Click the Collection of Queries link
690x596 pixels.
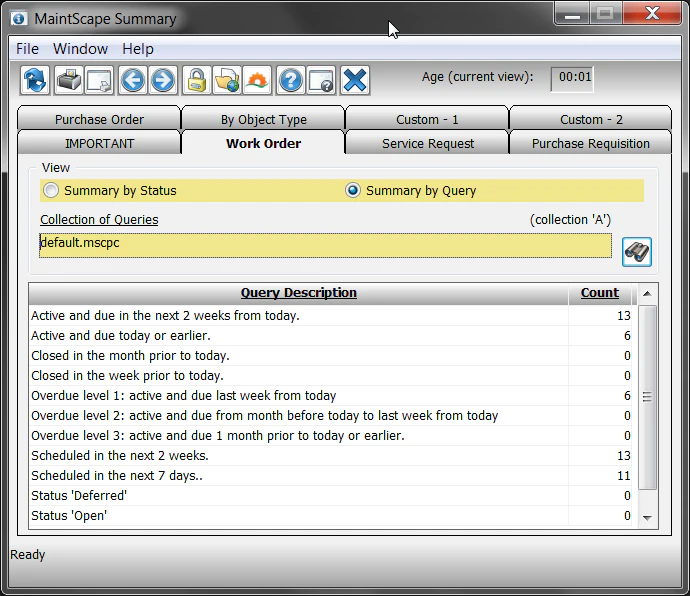99,220
